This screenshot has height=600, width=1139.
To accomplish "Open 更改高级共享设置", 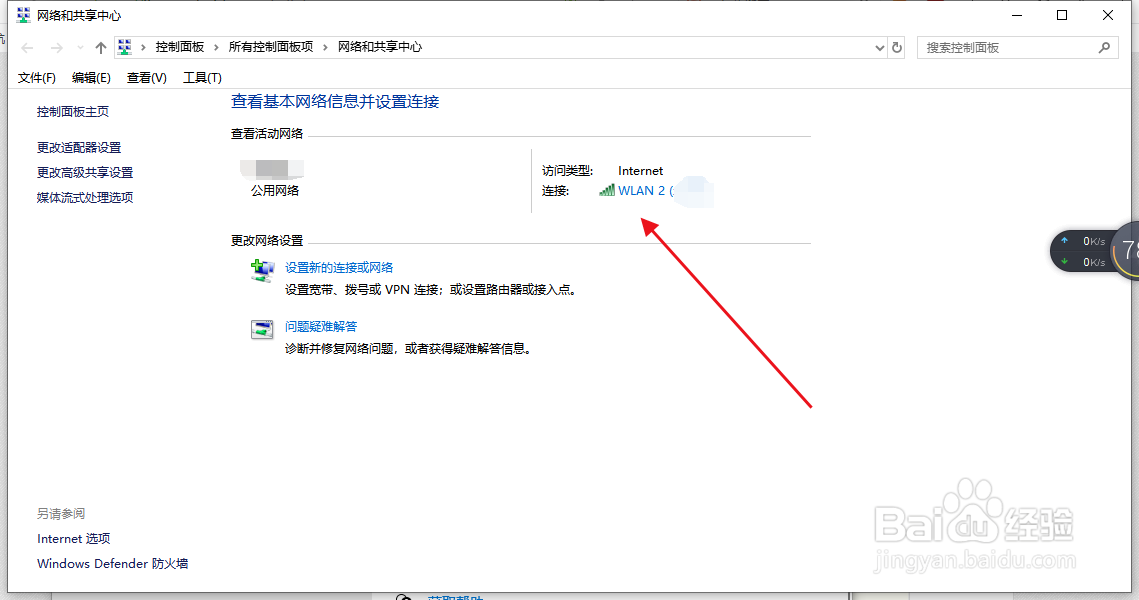I will (x=85, y=173).
